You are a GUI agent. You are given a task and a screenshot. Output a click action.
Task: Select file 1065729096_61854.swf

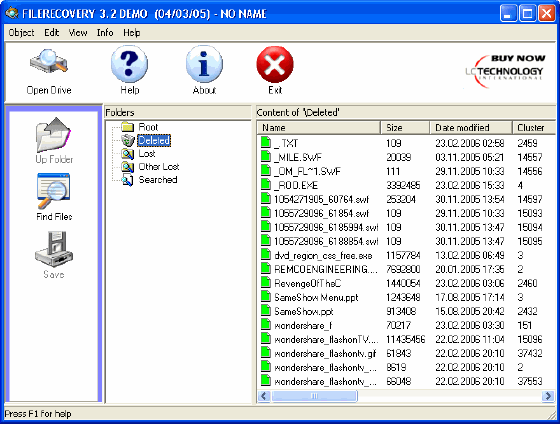[321, 213]
